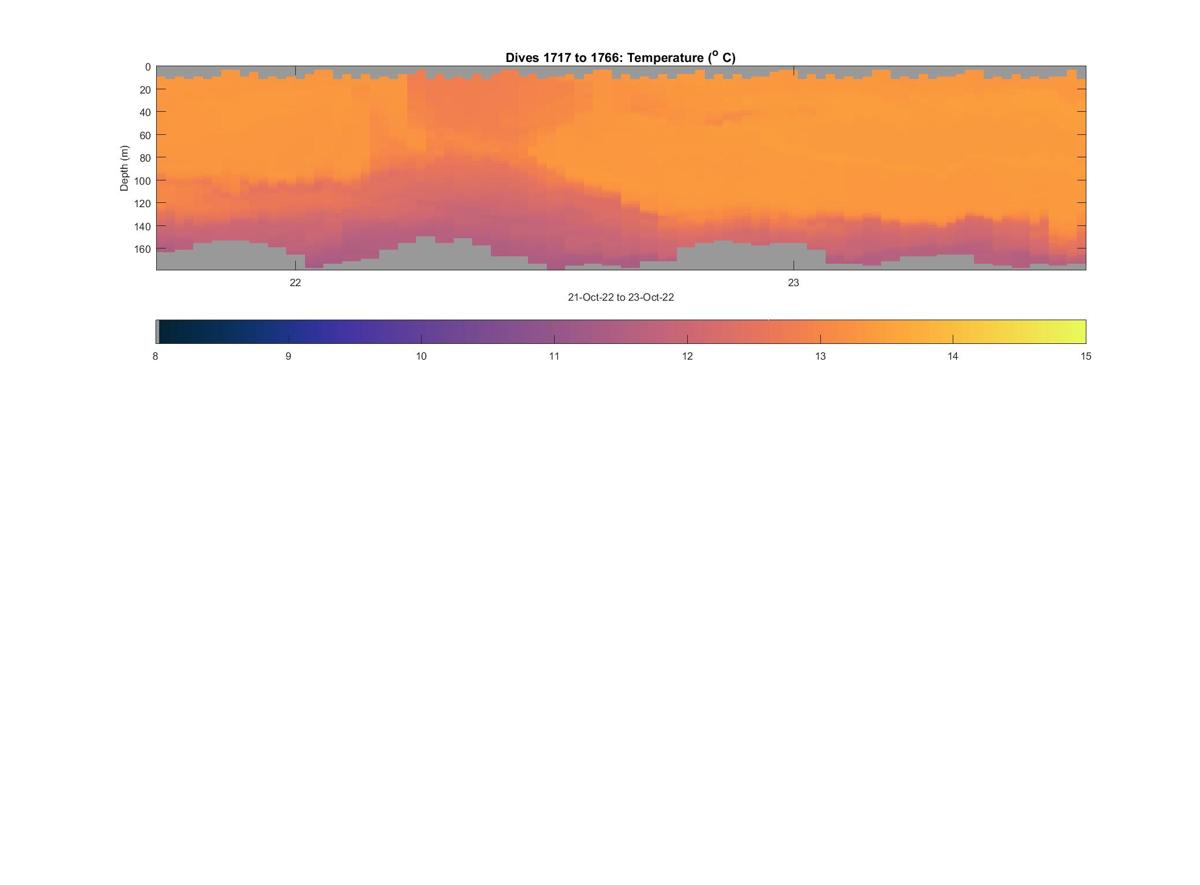
Task: Click colorbar tick label '12'
Action: tap(687, 356)
